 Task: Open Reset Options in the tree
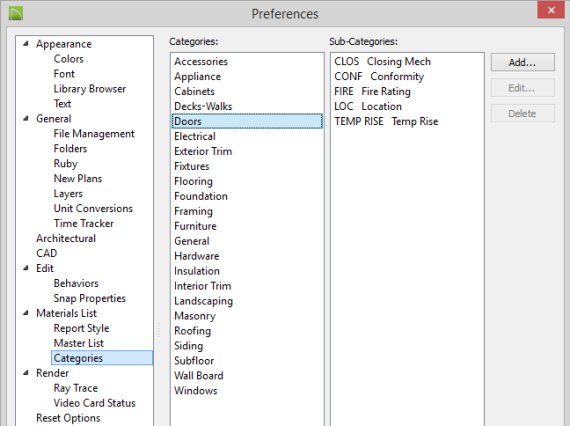pos(68,418)
